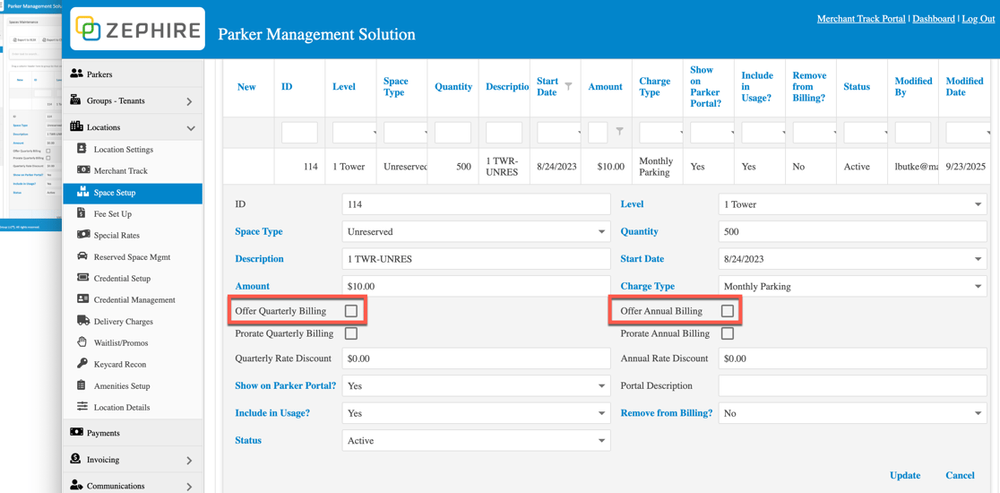Click the Delivery Charges truck icon

83,321
